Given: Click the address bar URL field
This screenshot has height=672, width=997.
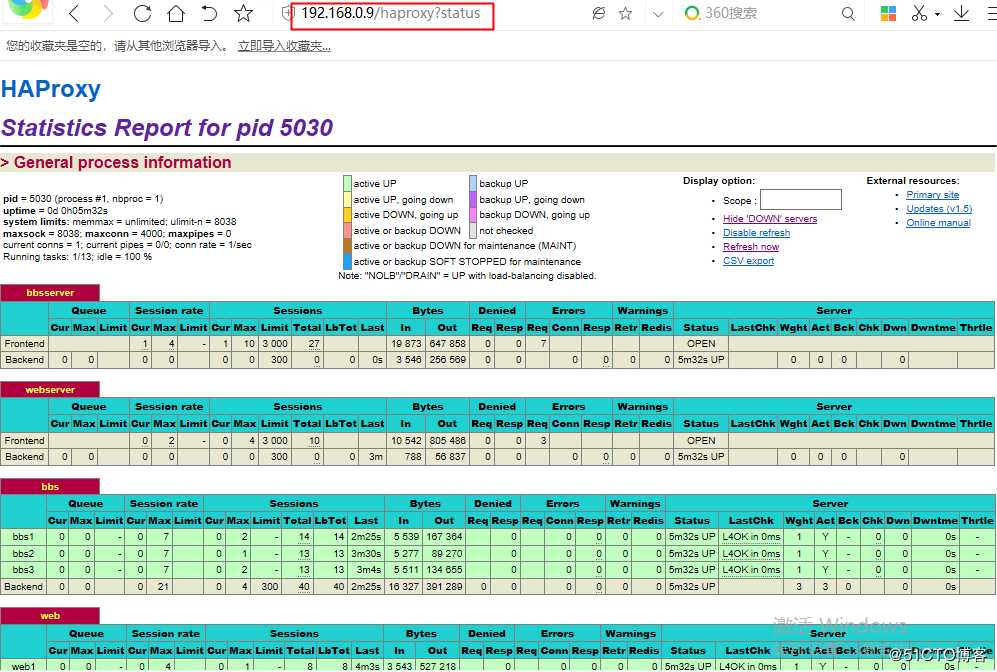Looking at the screenshot, I should [x=391, y=13].
